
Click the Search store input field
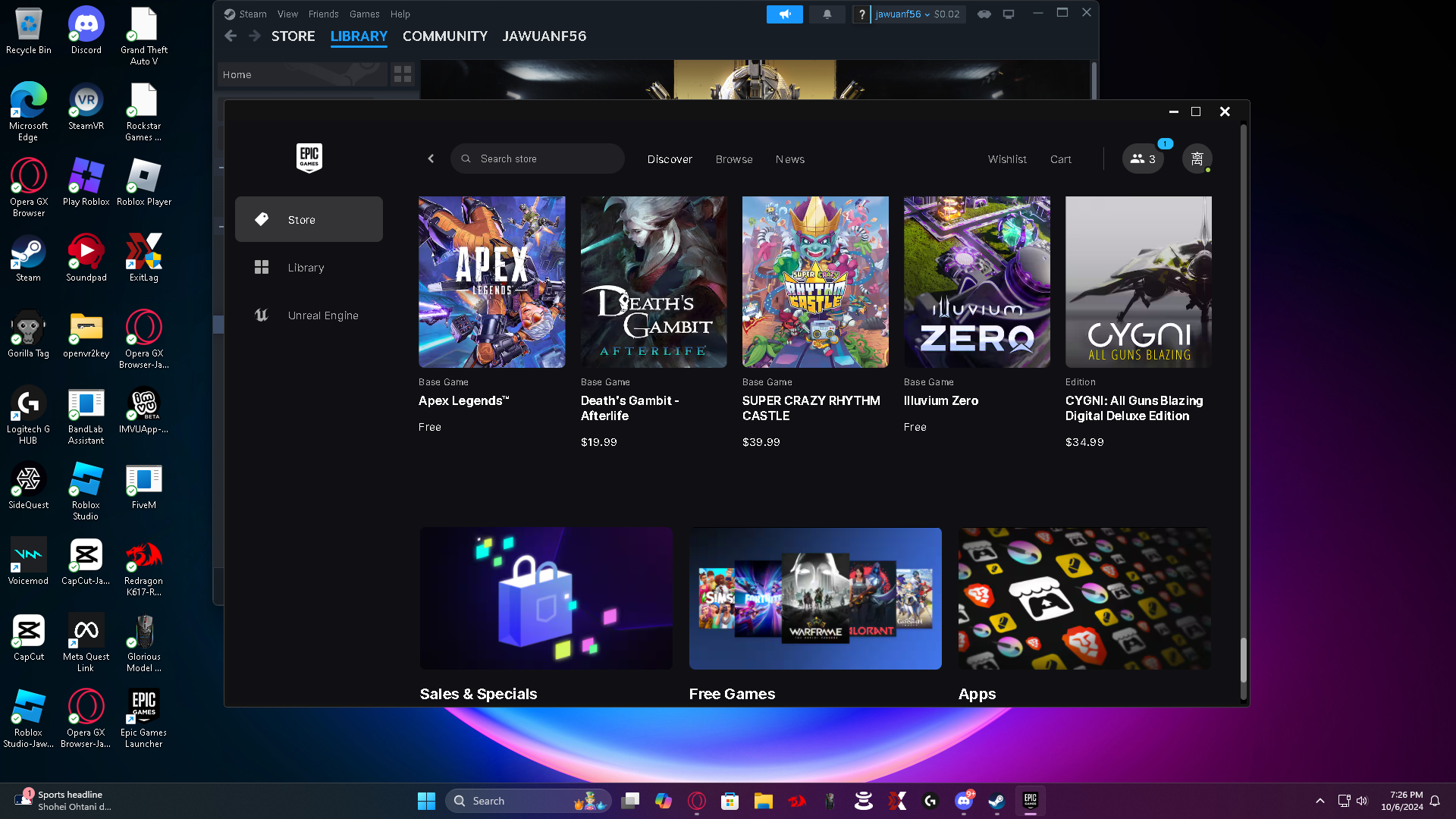pyautogui.click(x=546, y=159)
